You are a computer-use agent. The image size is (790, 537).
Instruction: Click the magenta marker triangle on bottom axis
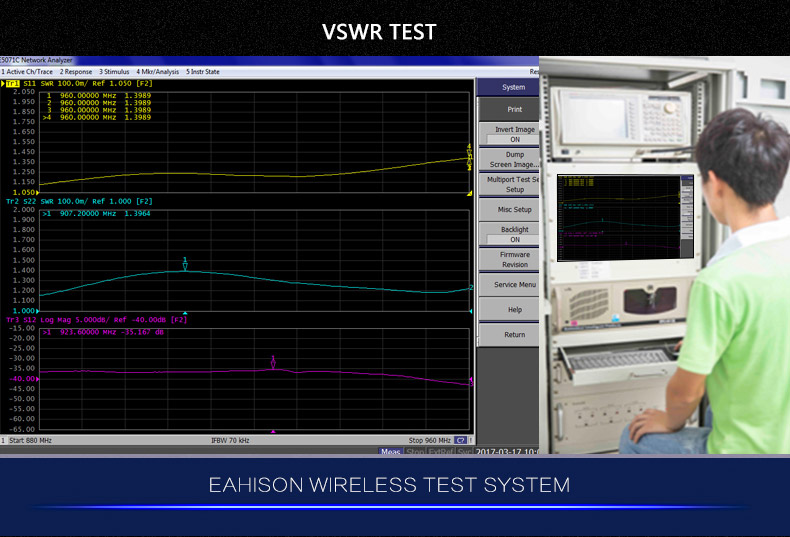pyautogui.click(x=273, y=431)
